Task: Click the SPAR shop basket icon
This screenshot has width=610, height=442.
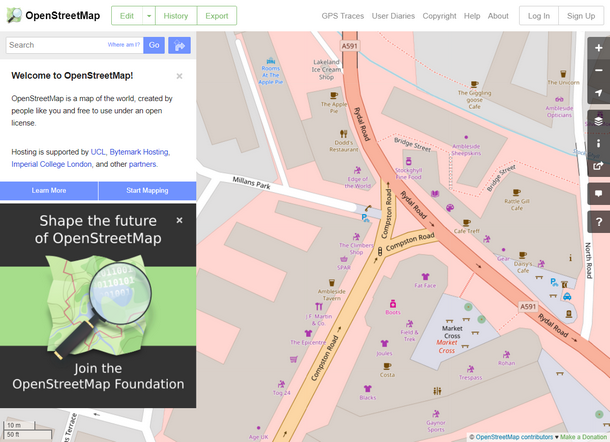Action: pos(344,259)
